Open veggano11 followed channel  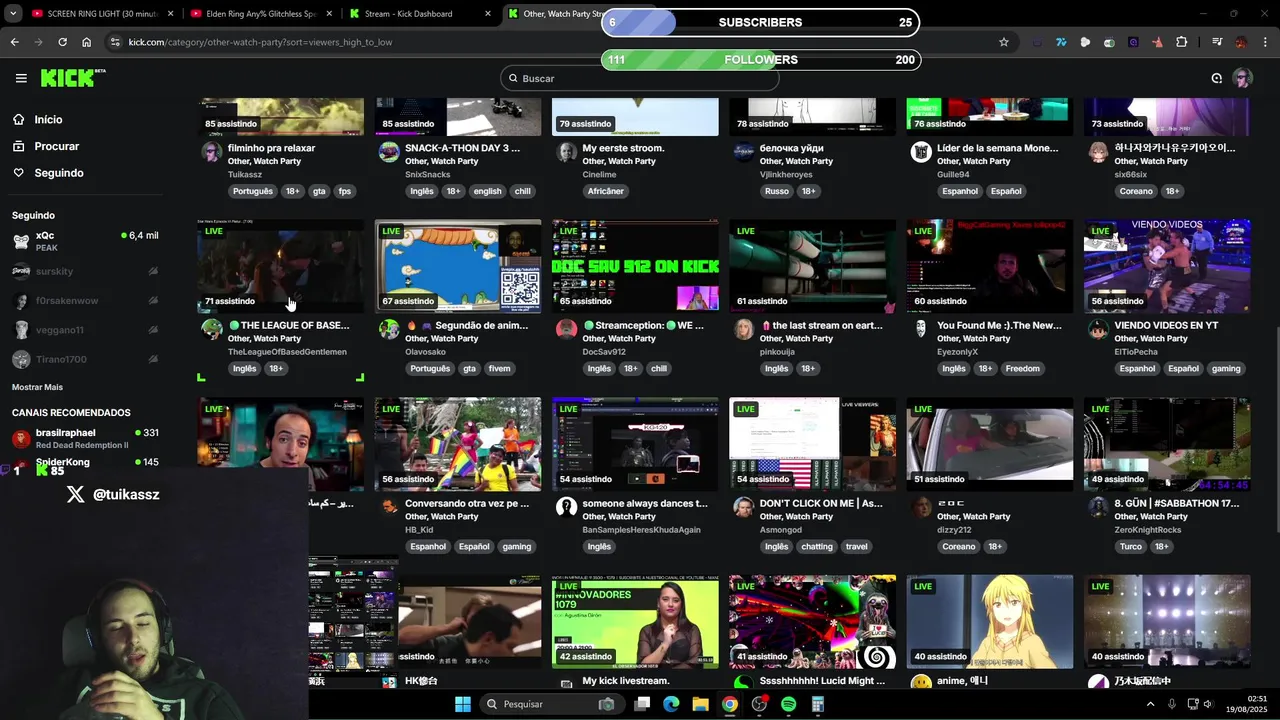coord(85,330)
